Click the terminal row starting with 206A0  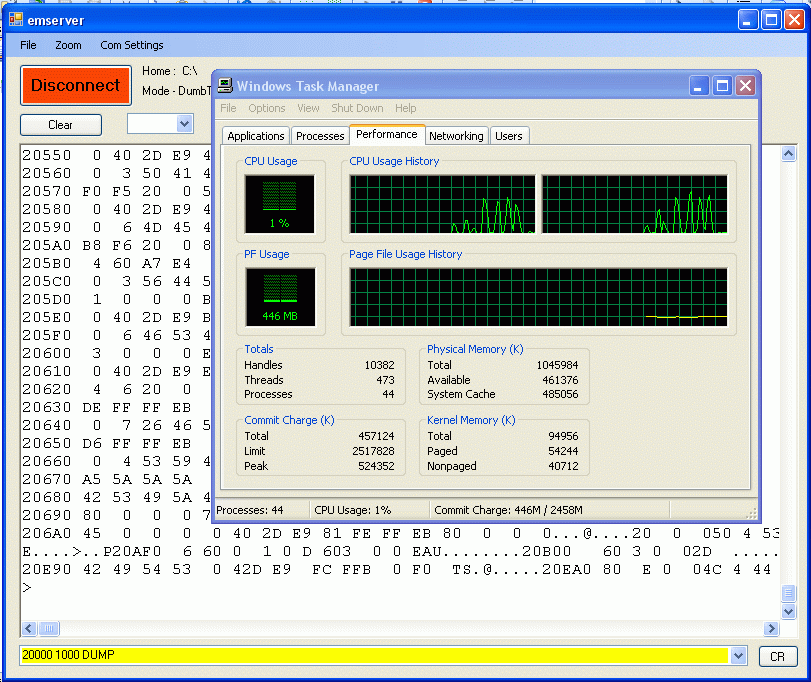click(x=401, y=533)
